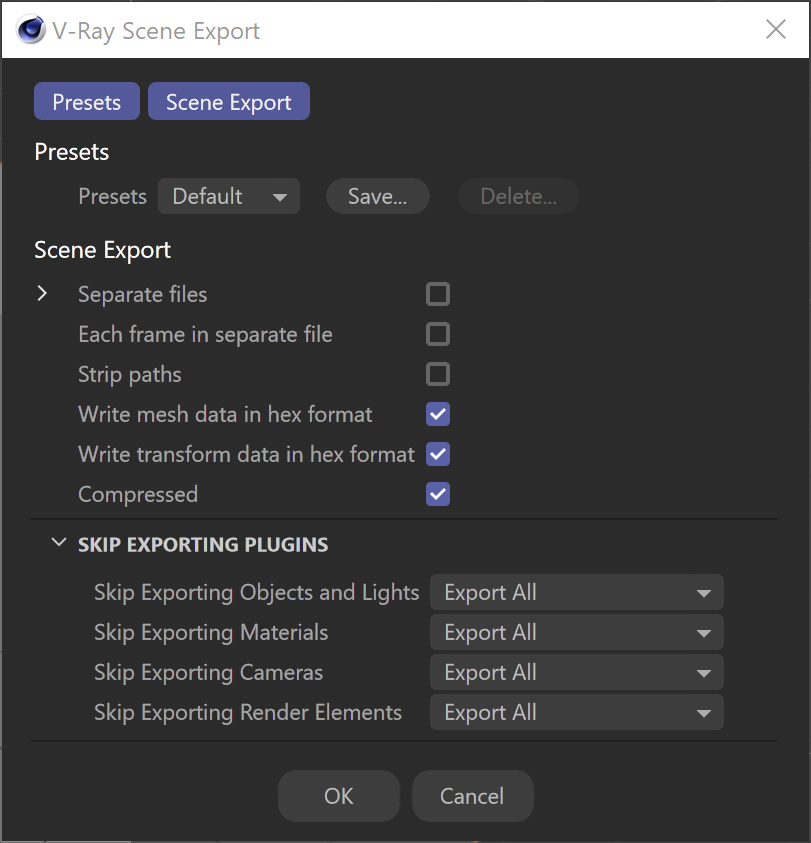Viewport: 811px width, 843px height.
Task: Uncheck Write mesh data in hex format
Action: point(438,414)
